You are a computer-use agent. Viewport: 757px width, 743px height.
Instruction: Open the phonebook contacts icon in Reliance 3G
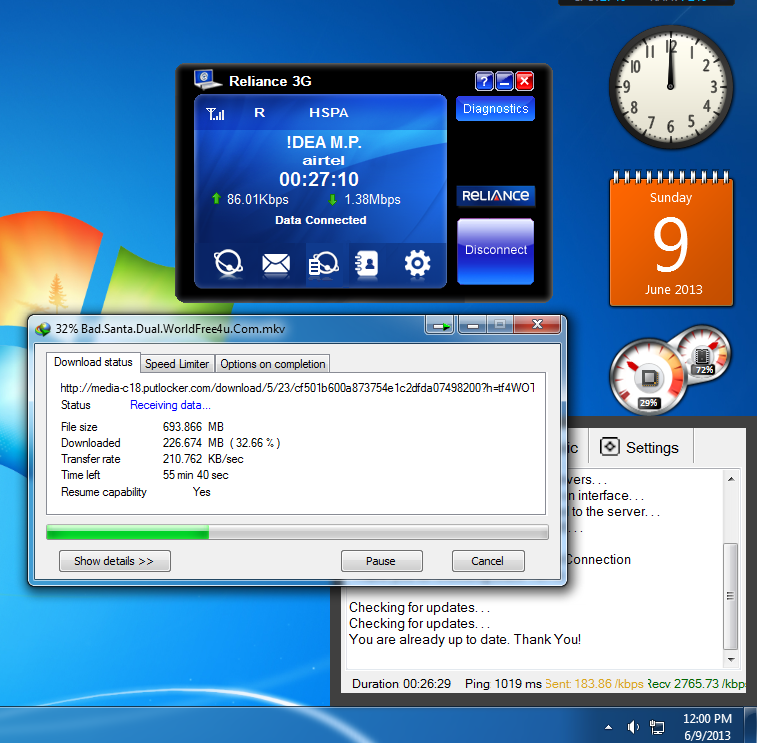coord(366,264)
